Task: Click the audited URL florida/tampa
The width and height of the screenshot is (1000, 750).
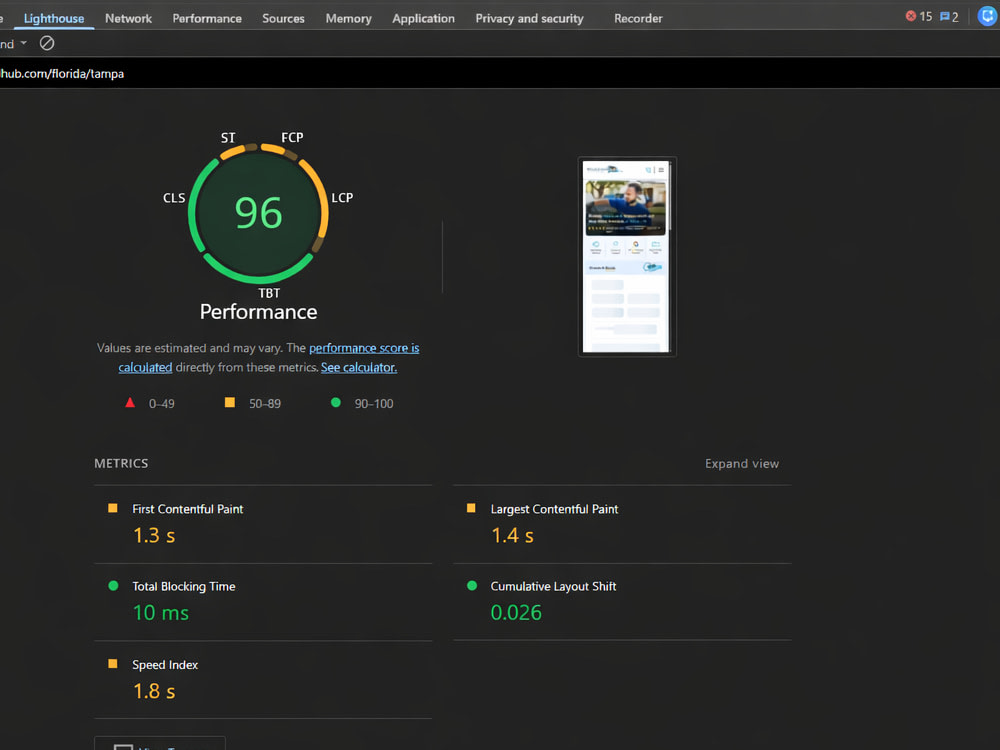Action: click(x=62, y=73)
